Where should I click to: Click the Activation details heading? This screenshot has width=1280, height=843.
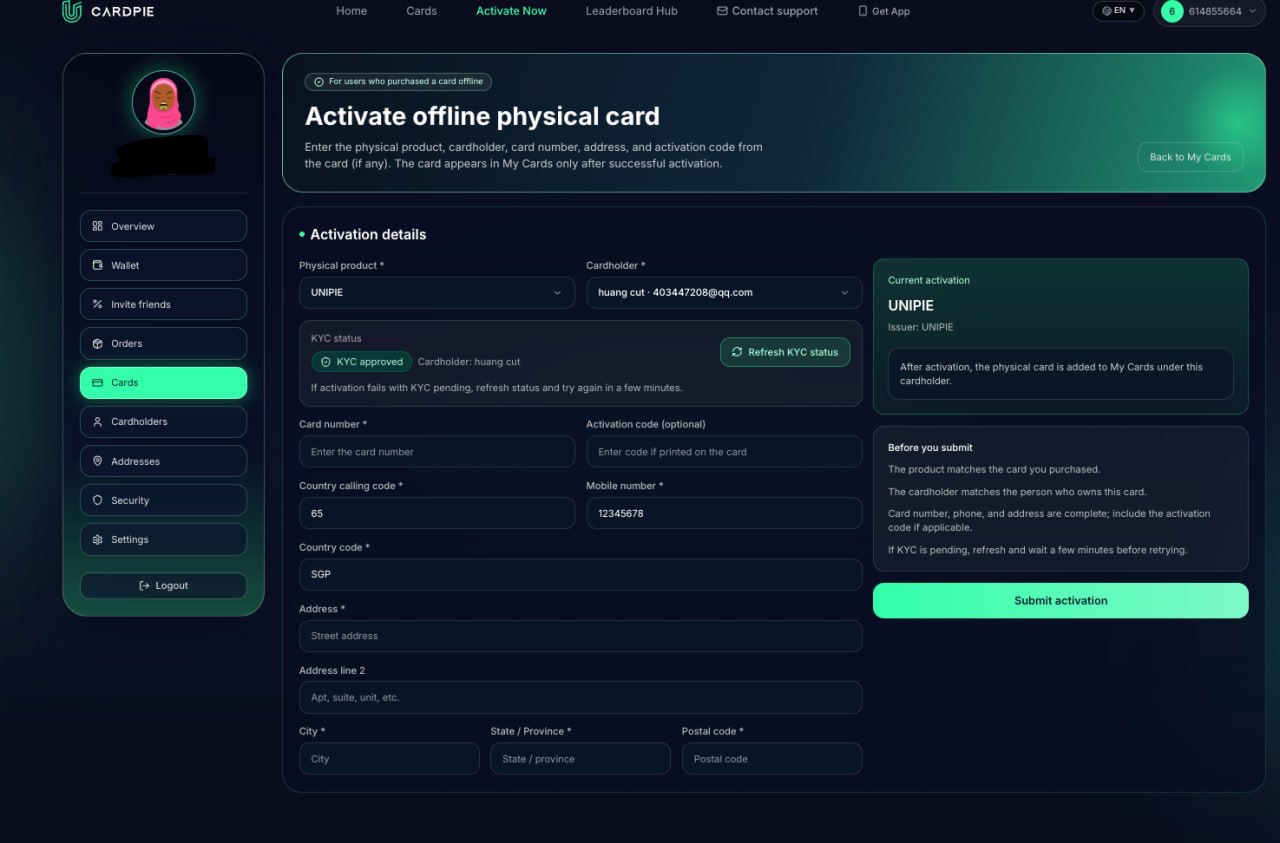click(368, 234)
